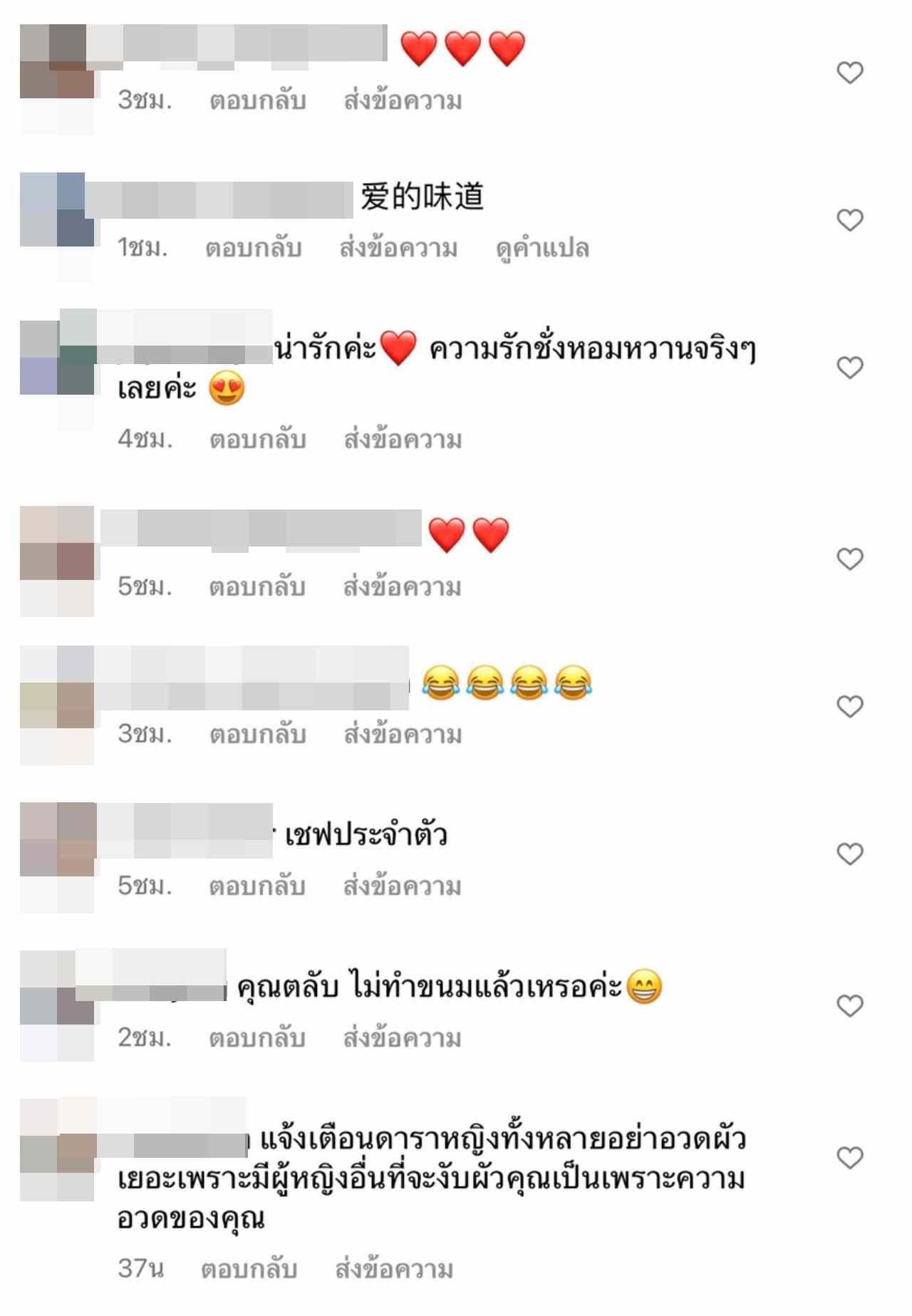The width and height of the screenshot is (912, 1316).
Task: Tap ตอบกลับ under the 2ชม. comment
Action: (257, 1038)
